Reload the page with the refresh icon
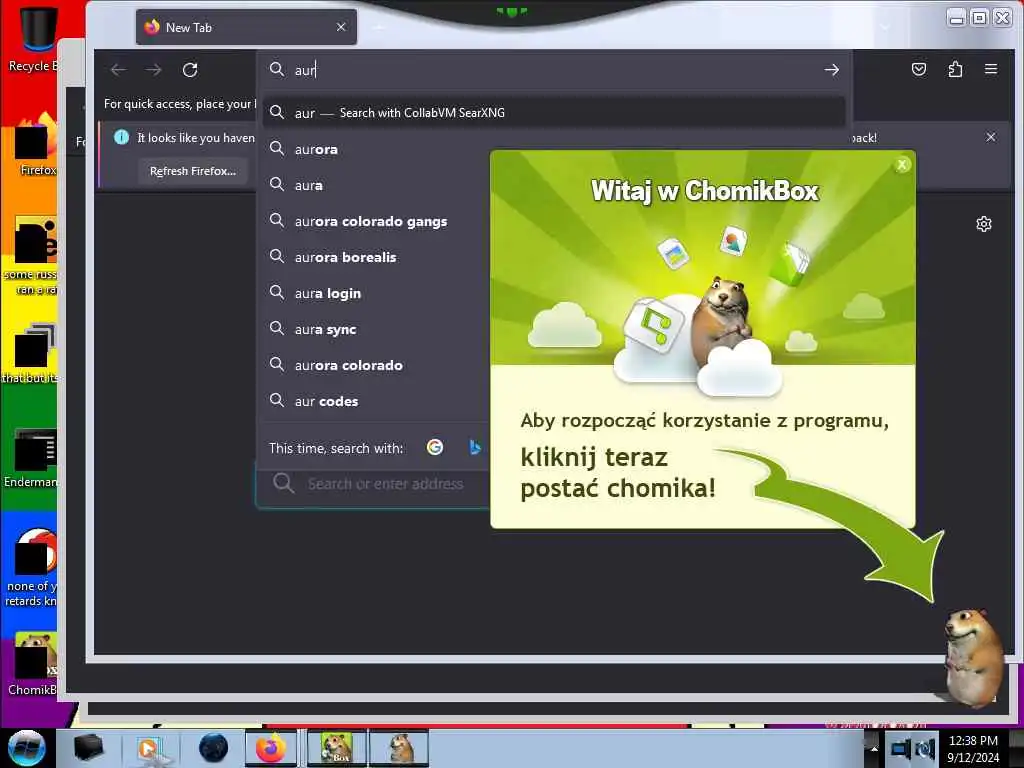The height and width of the screenshot is (768, 1024). tap(190, 70)
